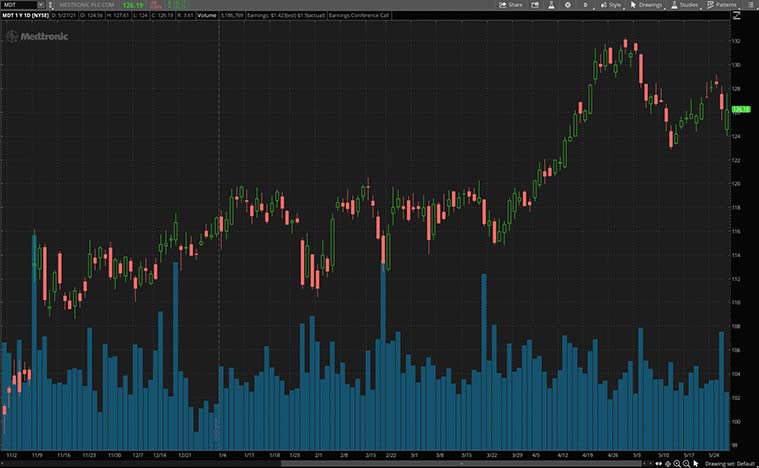Click the 1/4 date label on time axis
Viewport: 759px width, 468px height.
[222, 455]
